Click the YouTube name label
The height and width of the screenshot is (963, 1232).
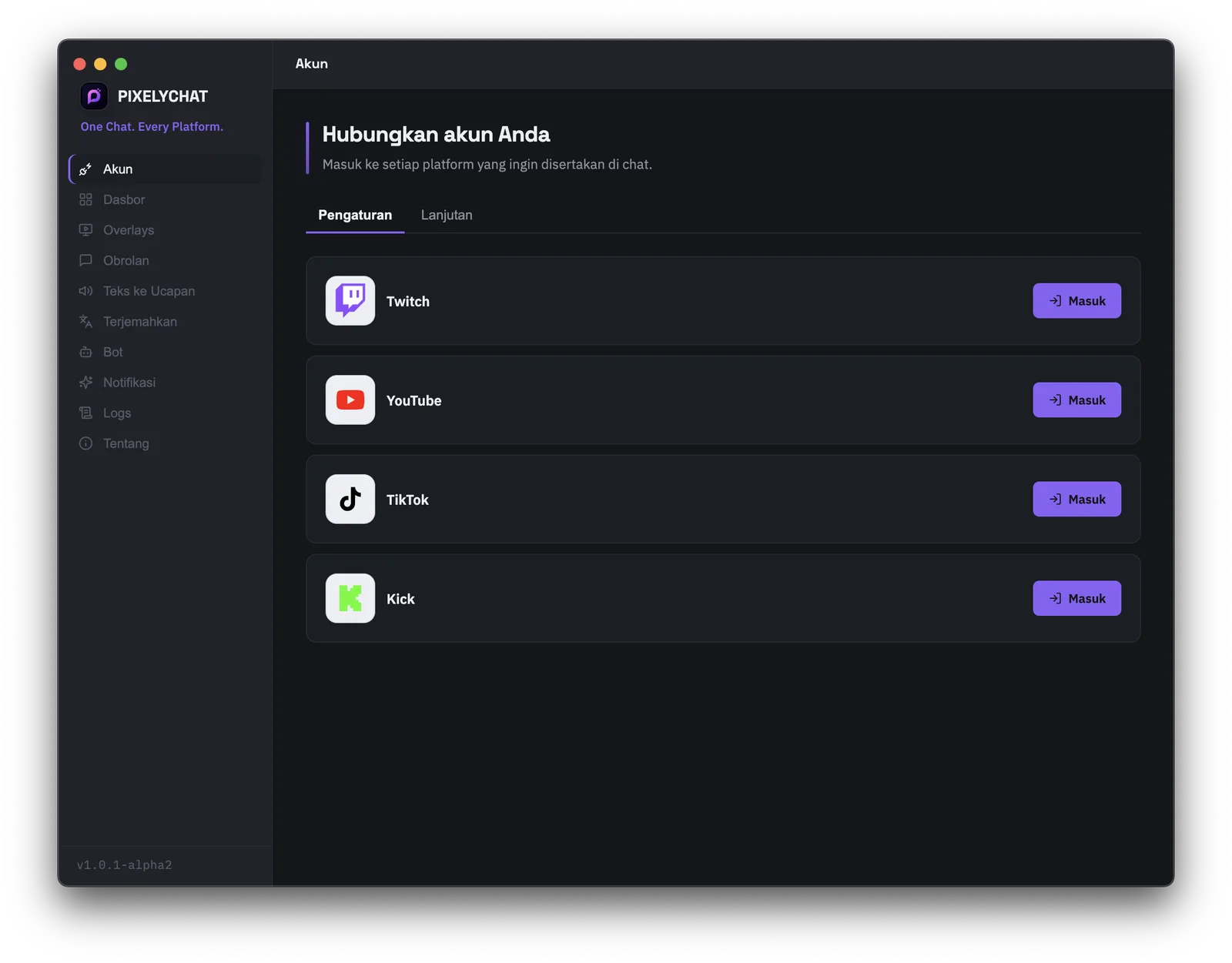point(414,401)
